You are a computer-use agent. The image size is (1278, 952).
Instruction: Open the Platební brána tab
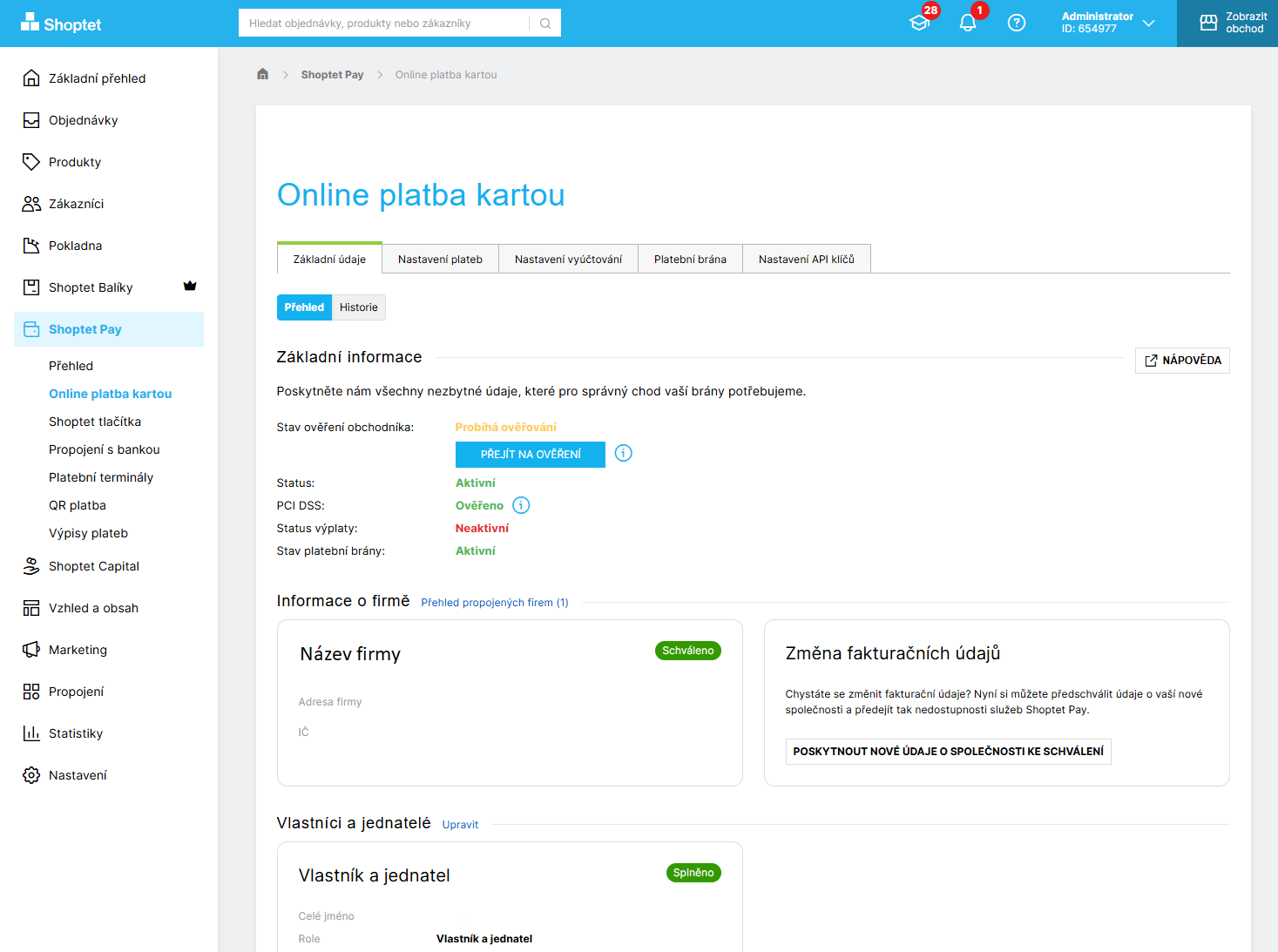coord(690,260)
